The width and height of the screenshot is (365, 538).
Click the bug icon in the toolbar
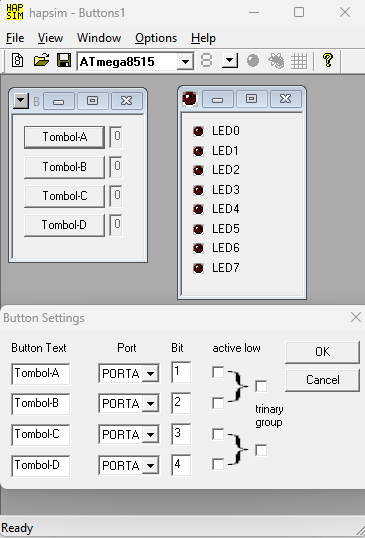[276, 61]
